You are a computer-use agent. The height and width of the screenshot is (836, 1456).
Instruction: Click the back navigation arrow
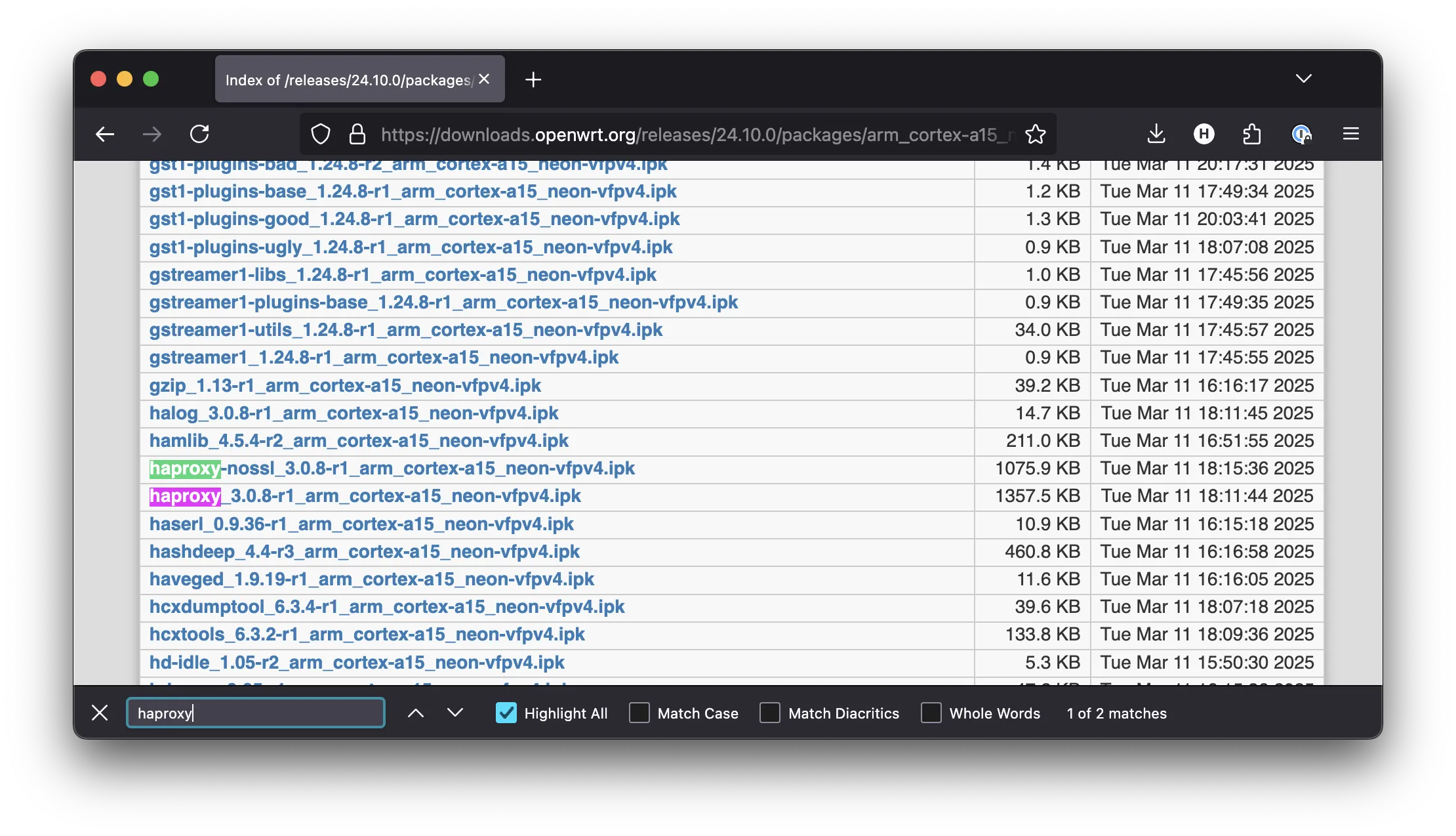105,135
